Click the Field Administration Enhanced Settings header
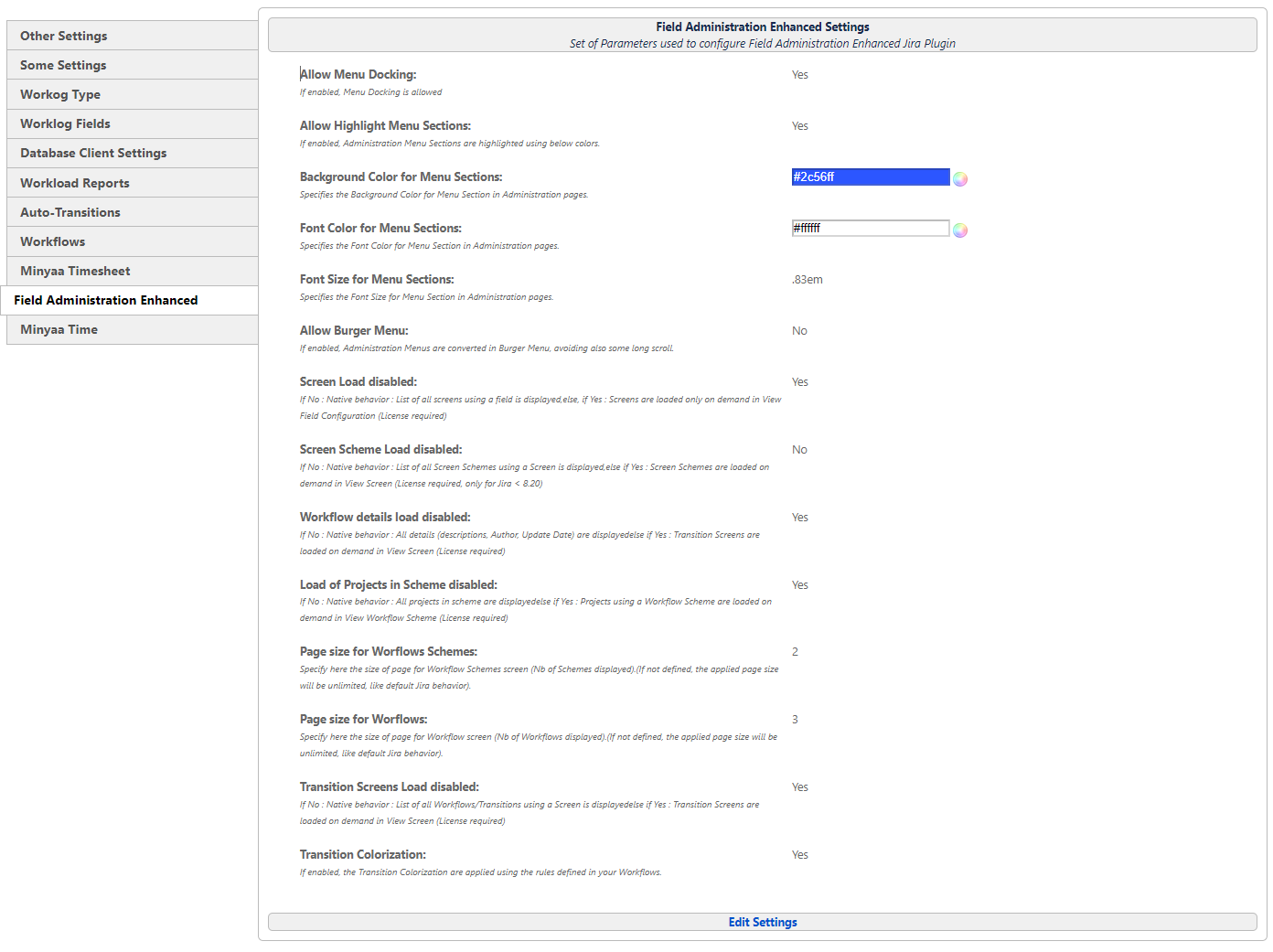 pyautogui.click(x=763, y=27)
